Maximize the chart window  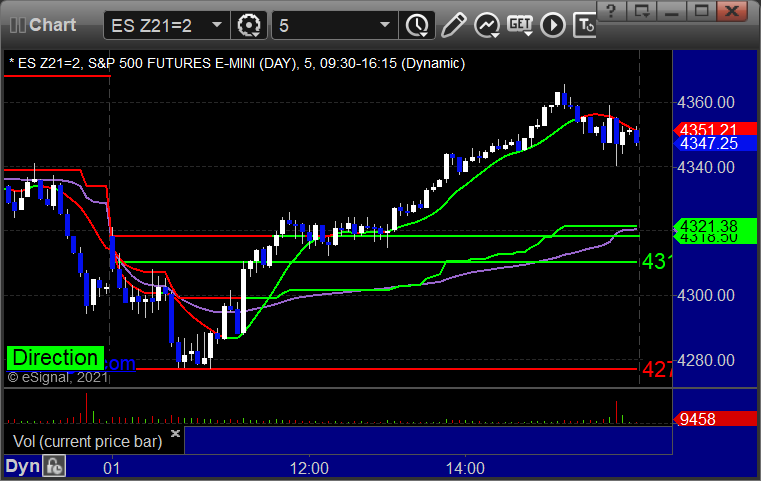(x=701, y=11)
